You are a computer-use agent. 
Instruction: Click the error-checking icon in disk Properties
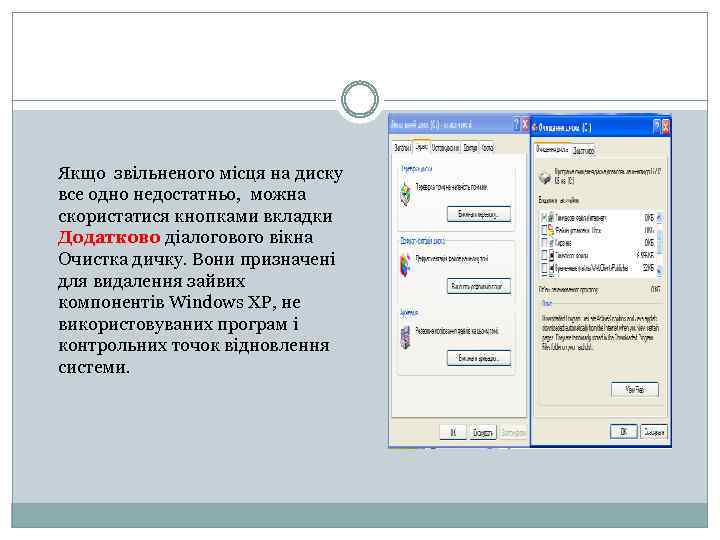[x=405, y=194]
